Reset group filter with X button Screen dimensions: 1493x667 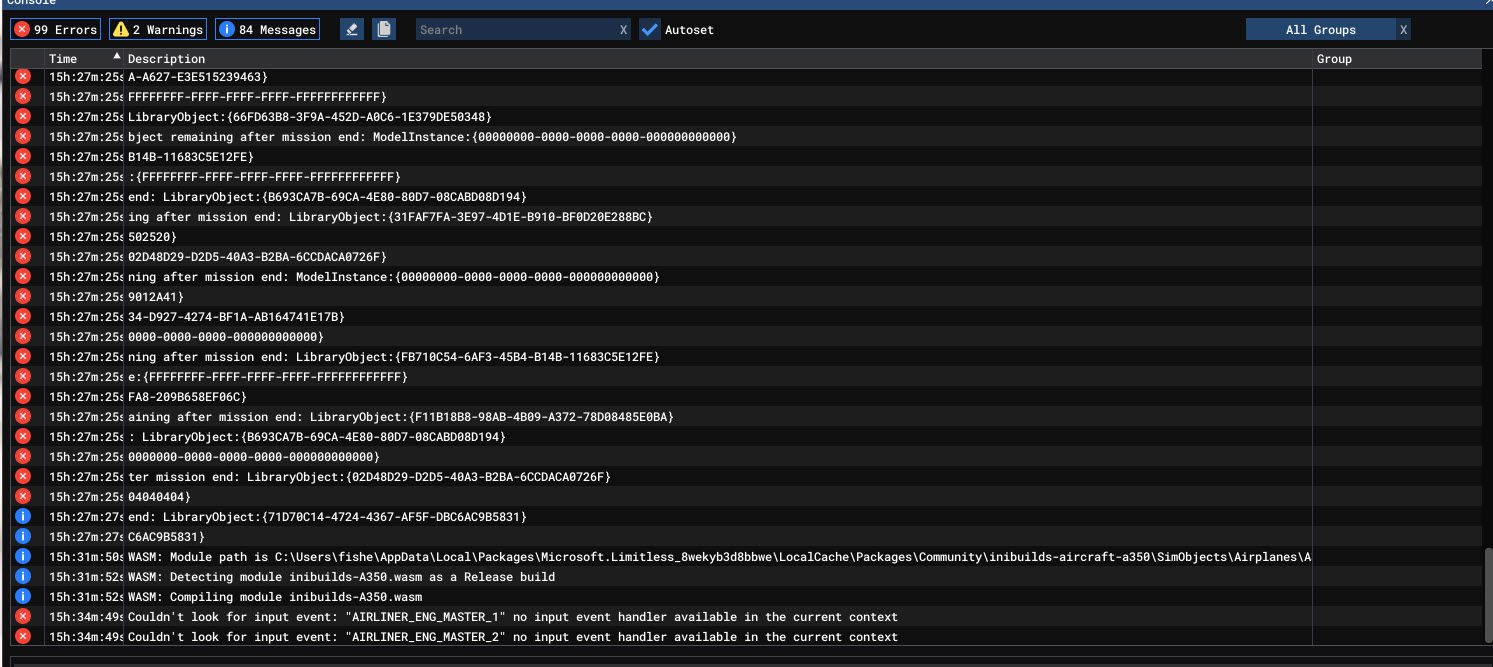[x=1403, y=30]
